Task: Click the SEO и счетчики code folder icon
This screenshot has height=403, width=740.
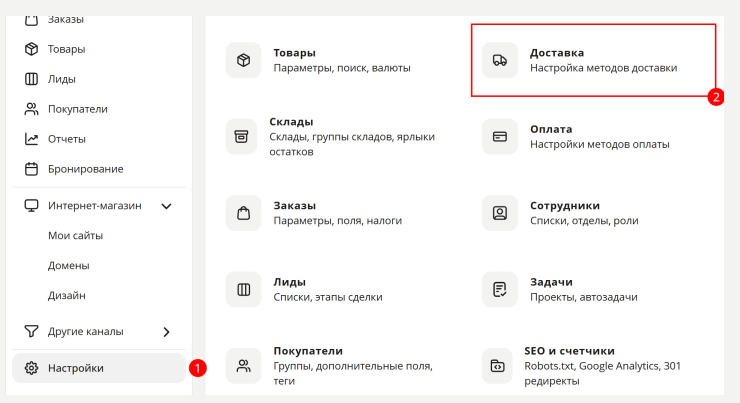Action: tap(497, 366)
